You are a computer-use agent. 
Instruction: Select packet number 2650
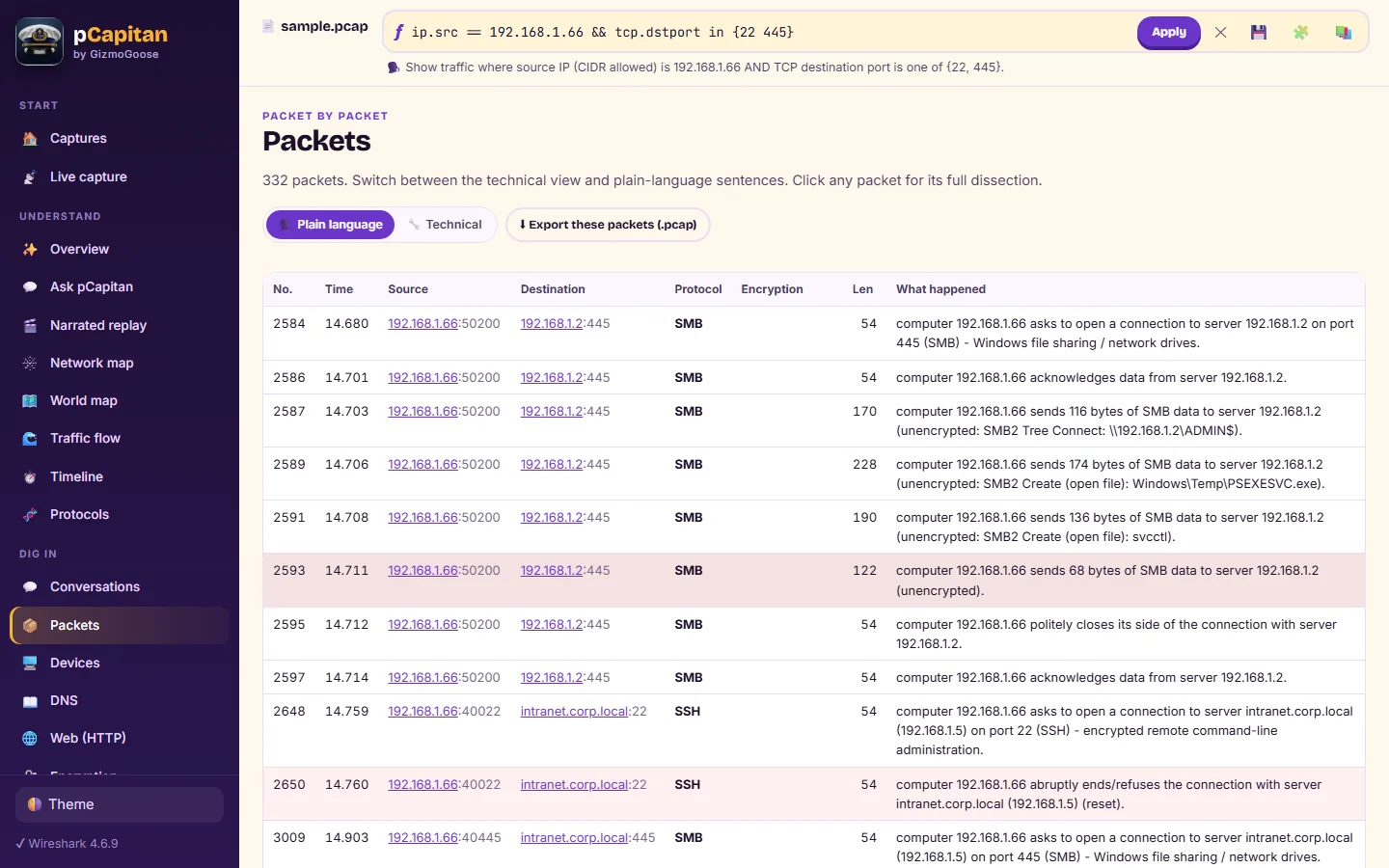289,785
